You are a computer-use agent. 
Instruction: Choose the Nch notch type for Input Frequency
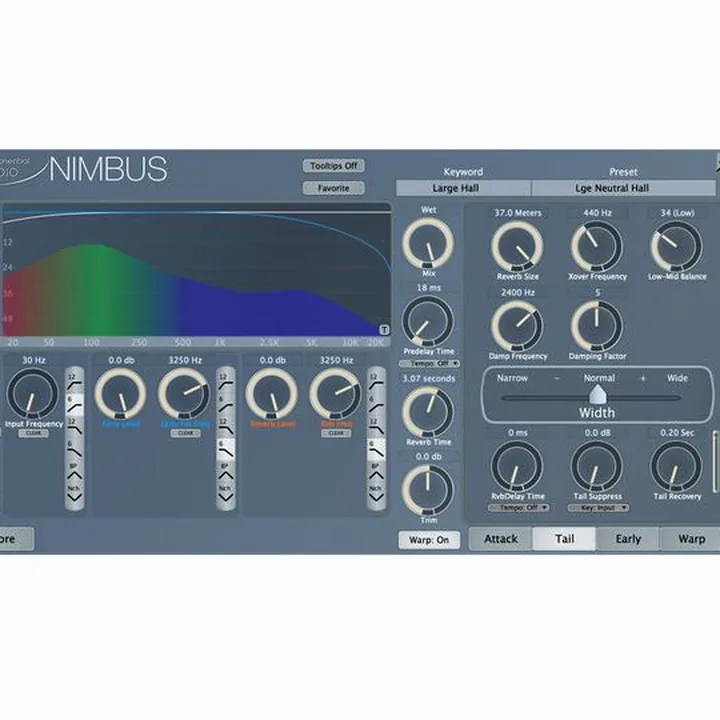point(74,494)
